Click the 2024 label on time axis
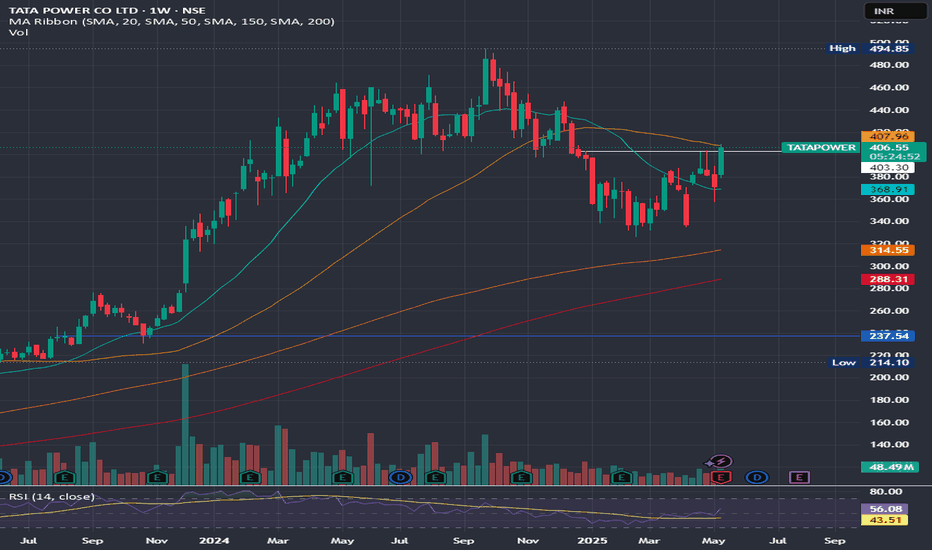 pos(214,540)
